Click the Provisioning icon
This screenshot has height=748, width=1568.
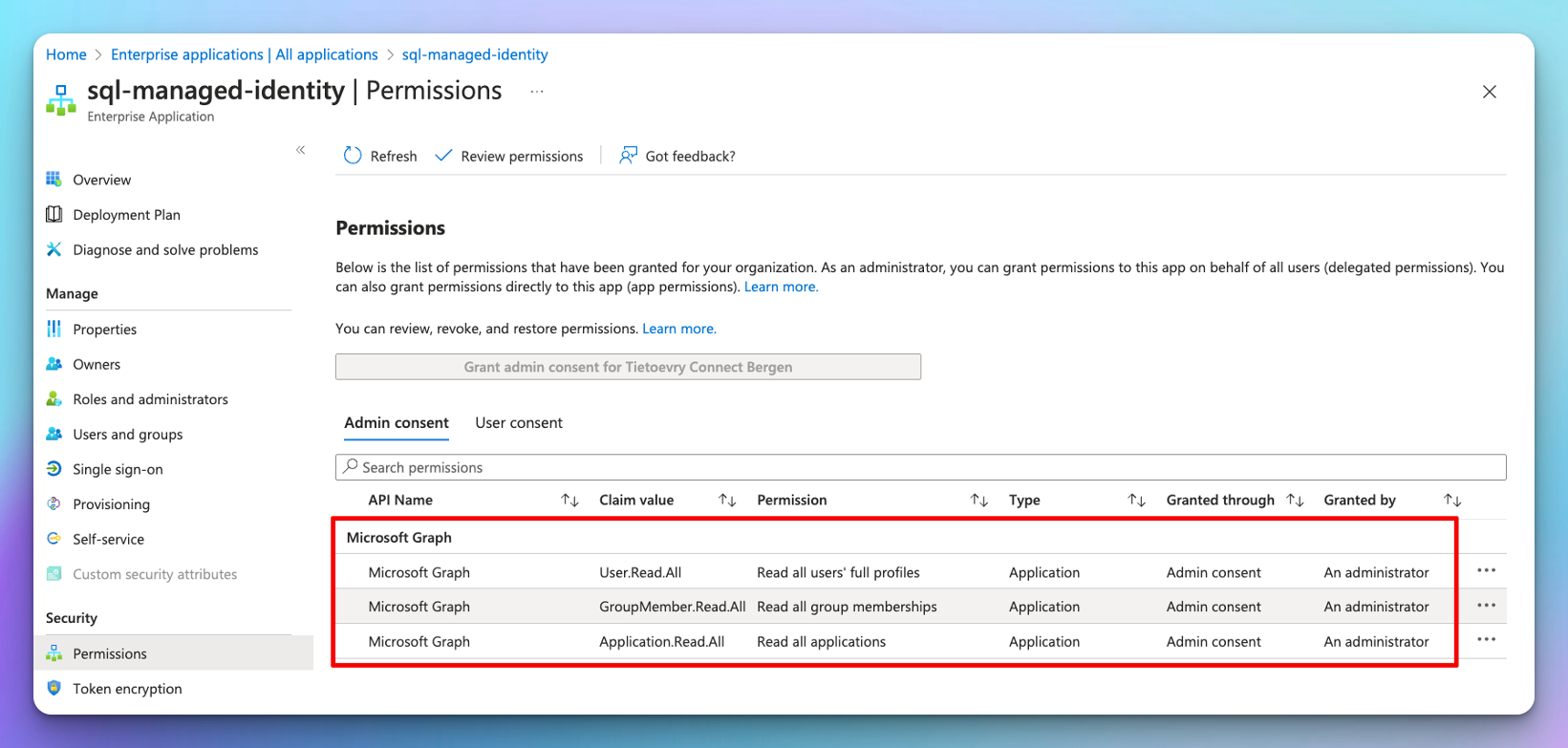click(x=54, y=504)
